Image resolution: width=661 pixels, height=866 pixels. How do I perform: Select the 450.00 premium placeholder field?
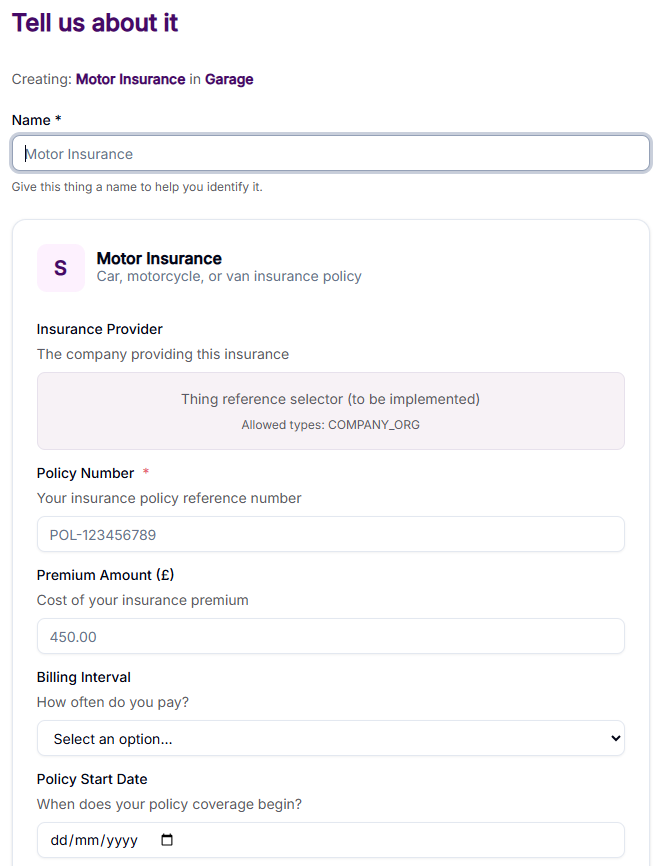330,636
